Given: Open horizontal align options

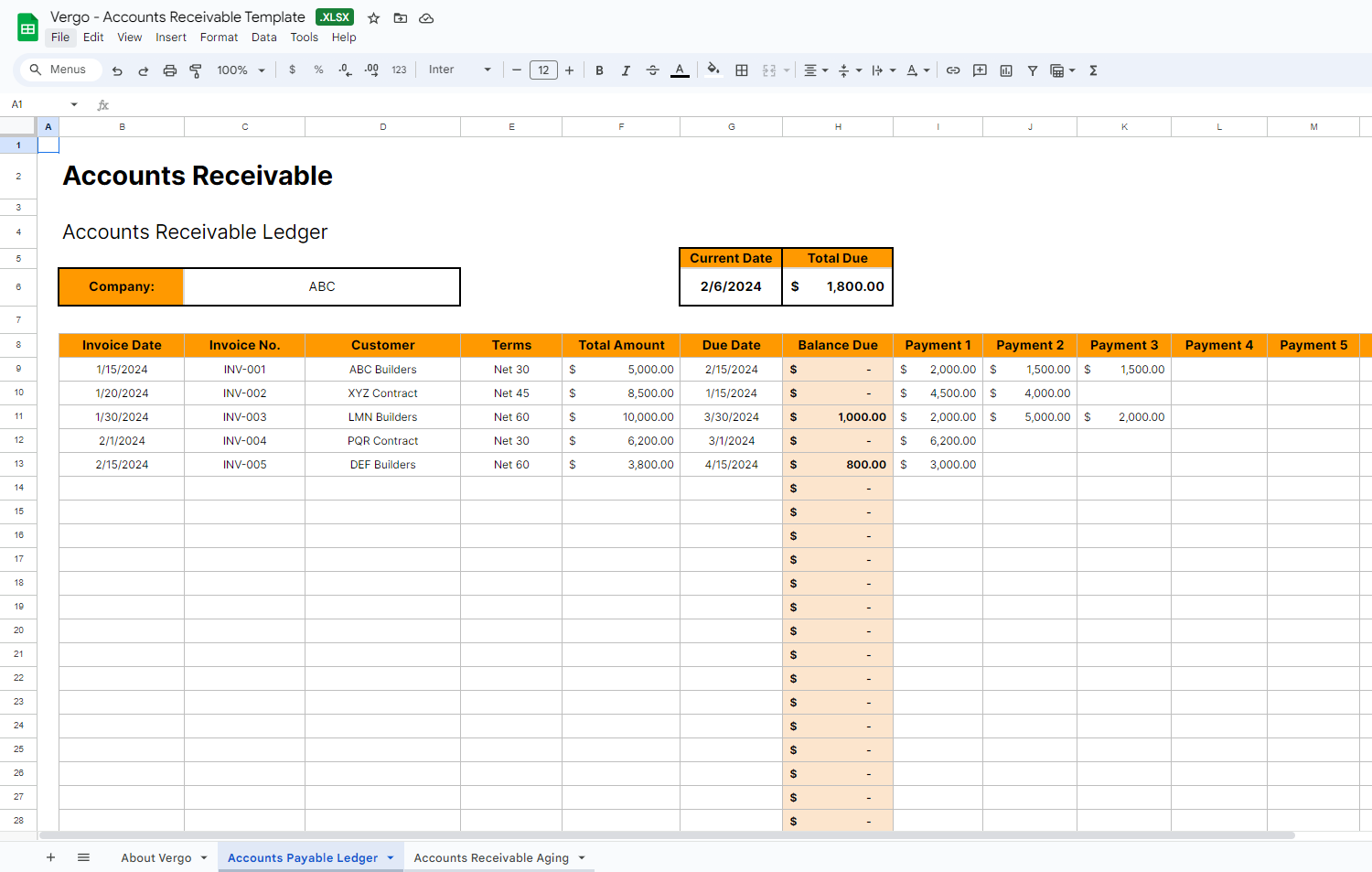Looking at the screenshot, I should (815, 70).
